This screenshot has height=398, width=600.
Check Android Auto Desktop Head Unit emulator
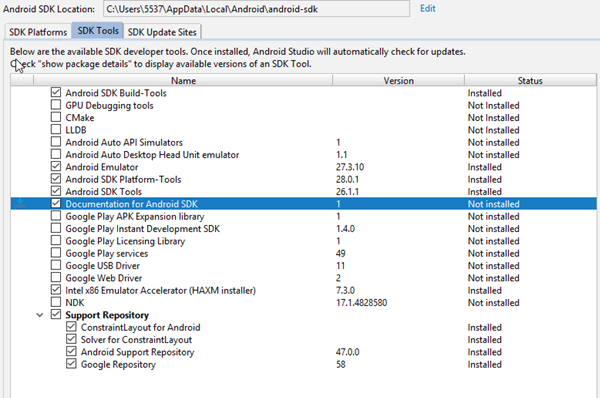(56, 154)
